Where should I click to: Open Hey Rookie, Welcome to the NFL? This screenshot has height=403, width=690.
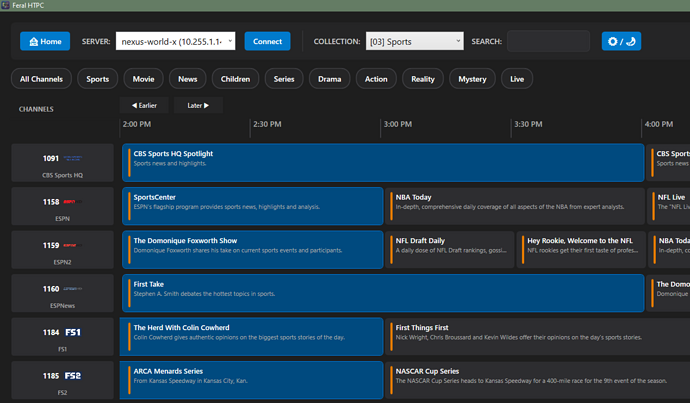coord(581,250)
